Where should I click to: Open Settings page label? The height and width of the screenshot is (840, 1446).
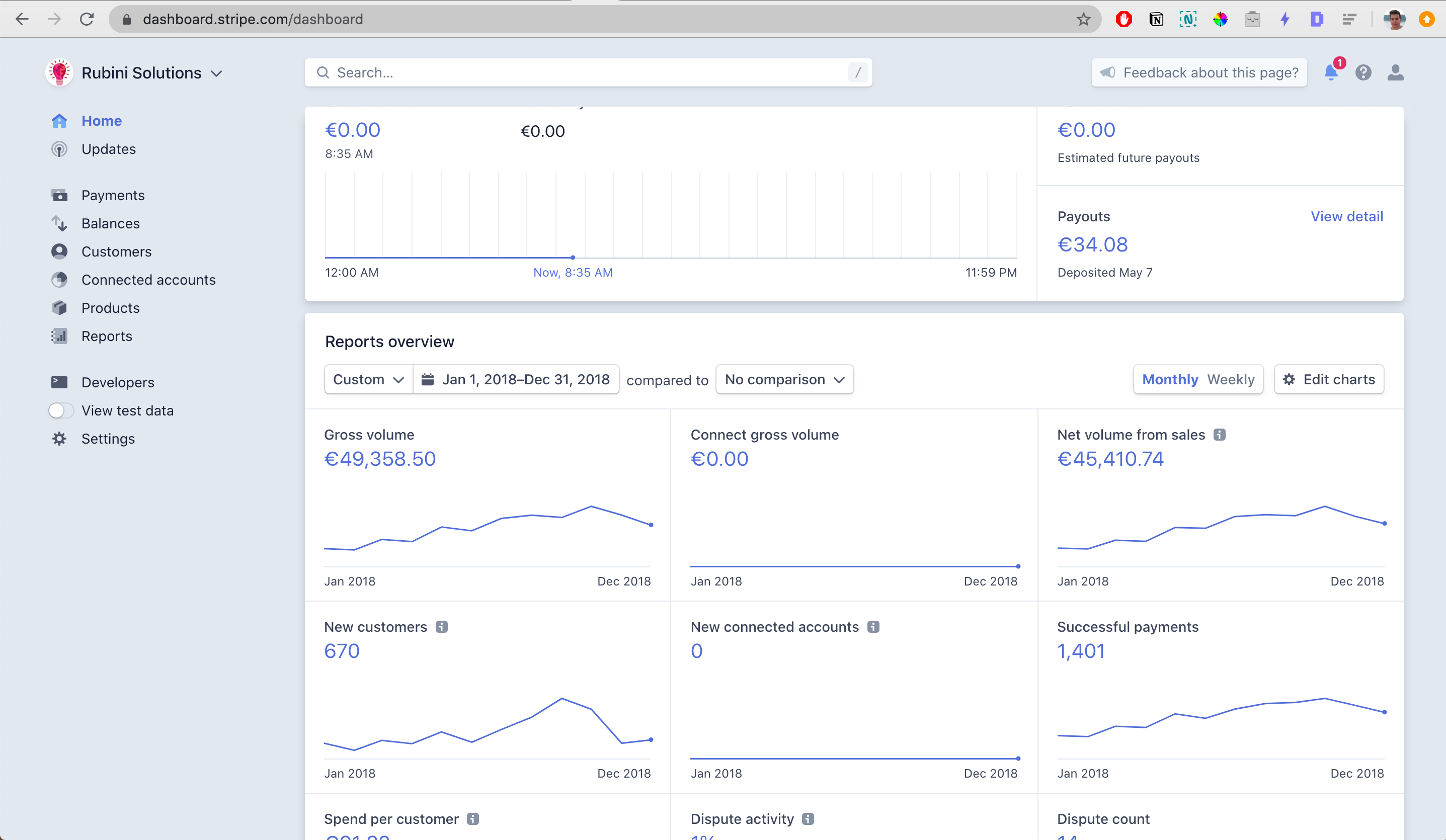coord(108,439)
